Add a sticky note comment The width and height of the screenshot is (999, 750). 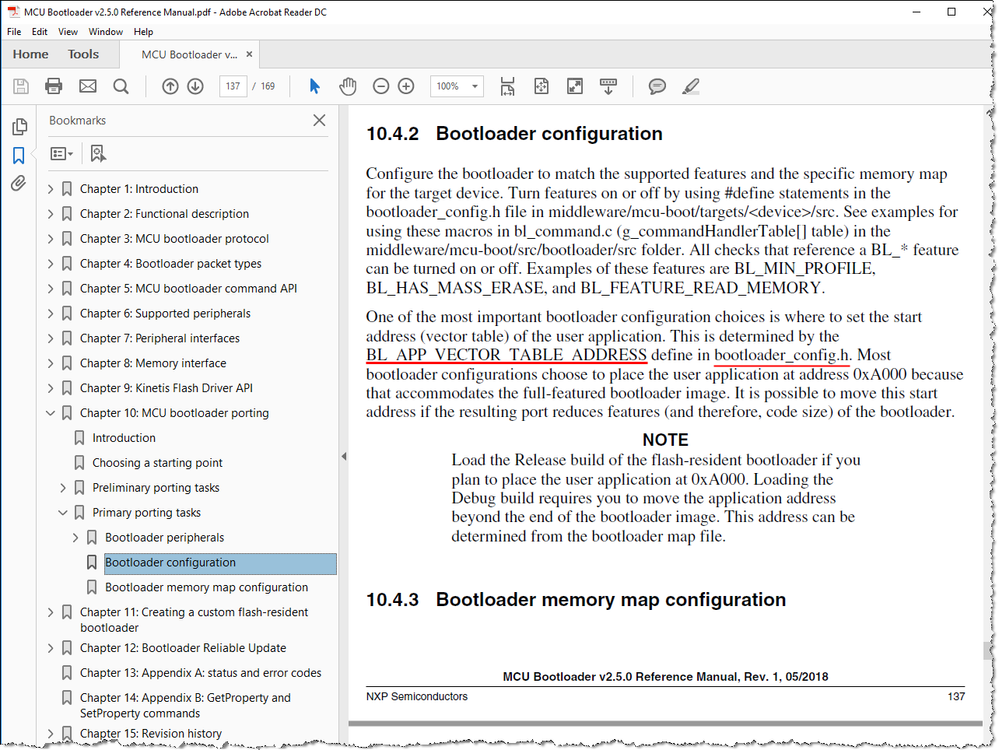[x=657, y=86]
